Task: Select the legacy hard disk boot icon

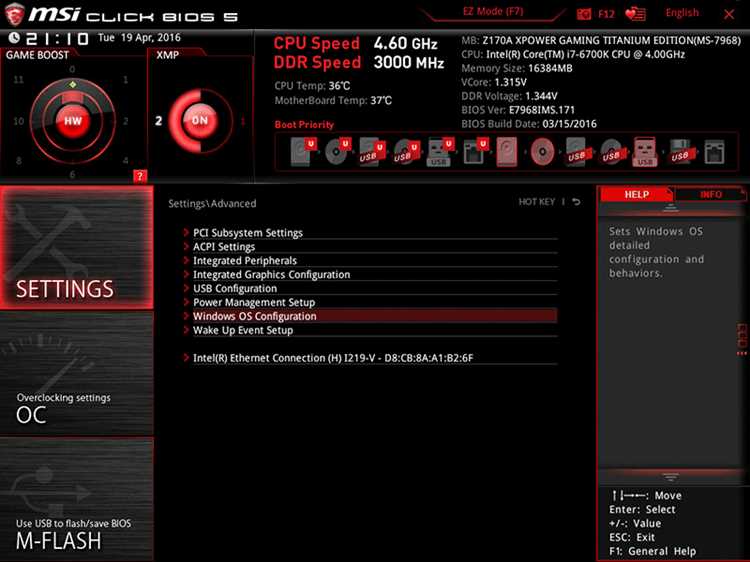Action: point(507,152)
